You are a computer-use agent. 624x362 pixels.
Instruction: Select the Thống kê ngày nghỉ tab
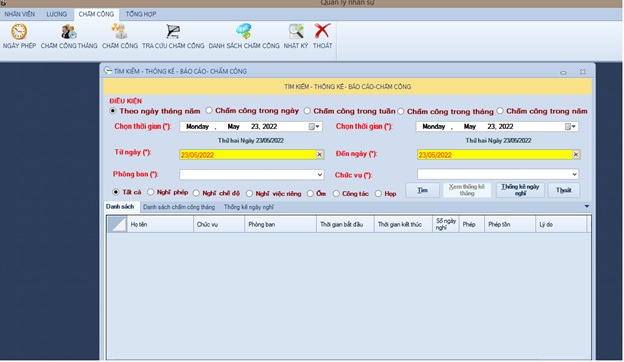249,207
